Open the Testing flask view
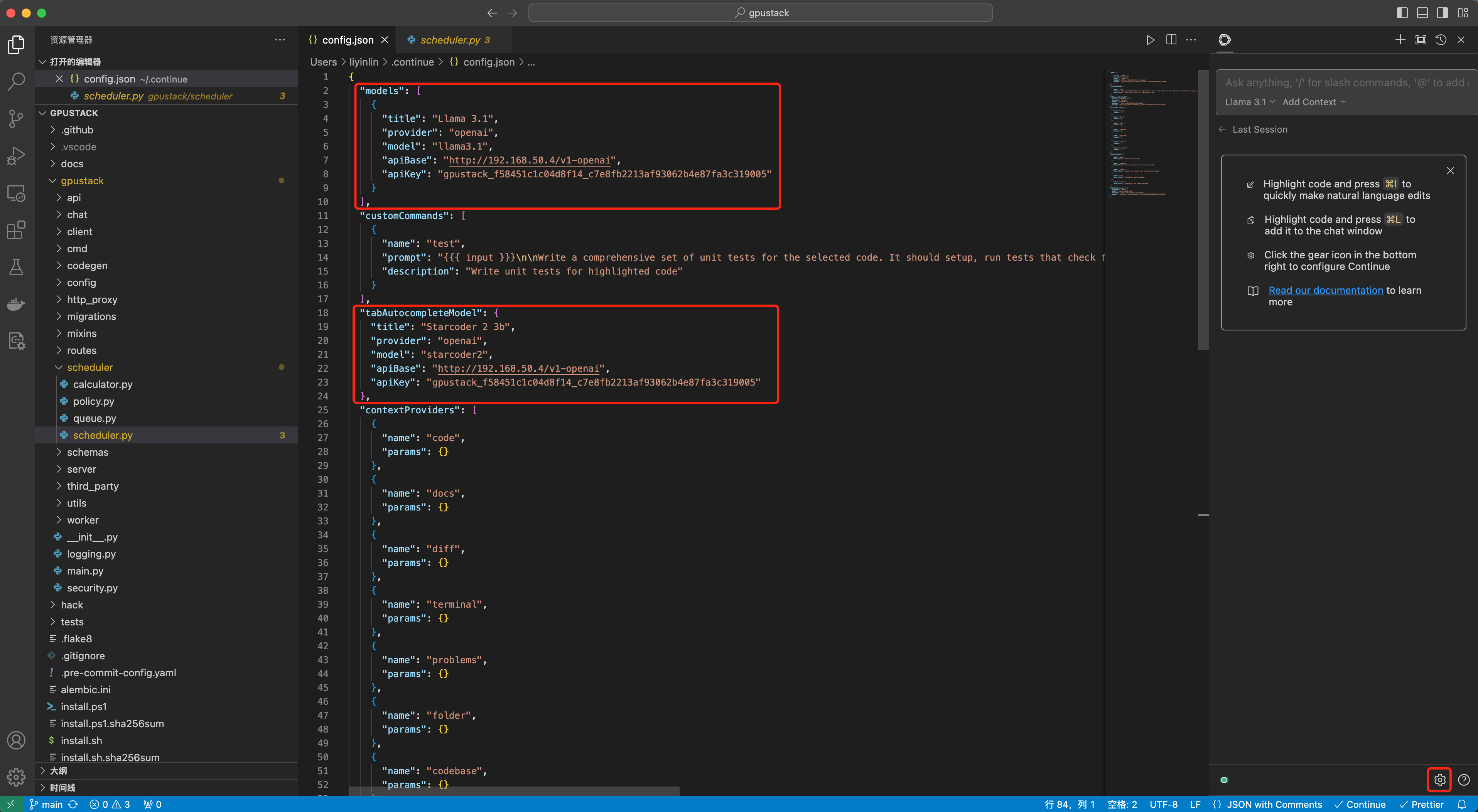Viewport: 1478px width, 812px height. [x=16, y=267]
